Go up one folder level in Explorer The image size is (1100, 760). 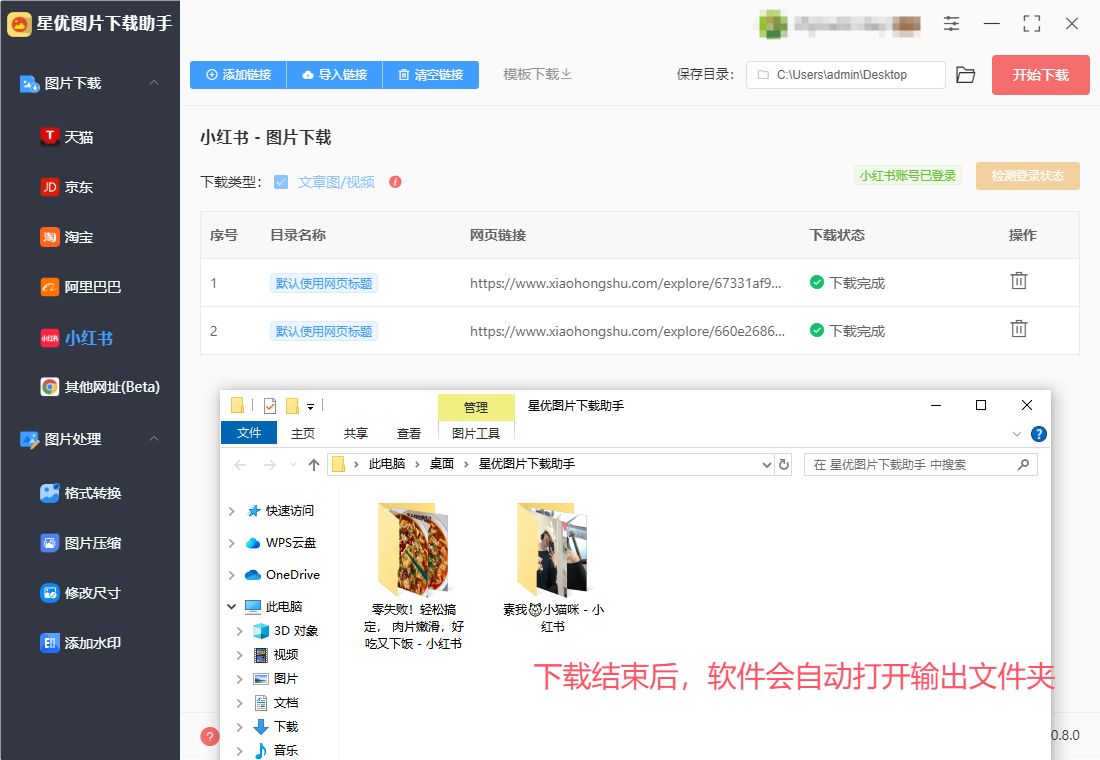(314, 465)
